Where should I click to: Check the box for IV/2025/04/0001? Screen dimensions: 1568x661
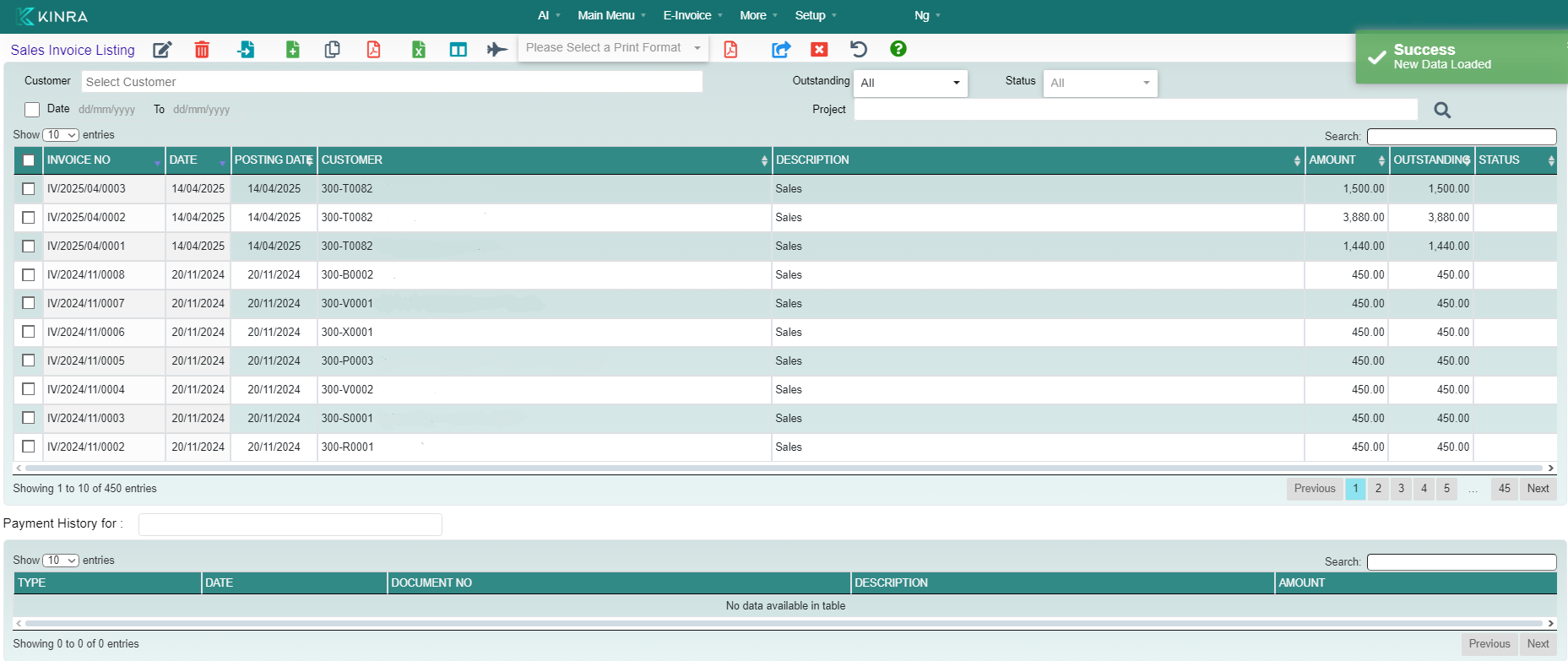[x=29, y=247]
